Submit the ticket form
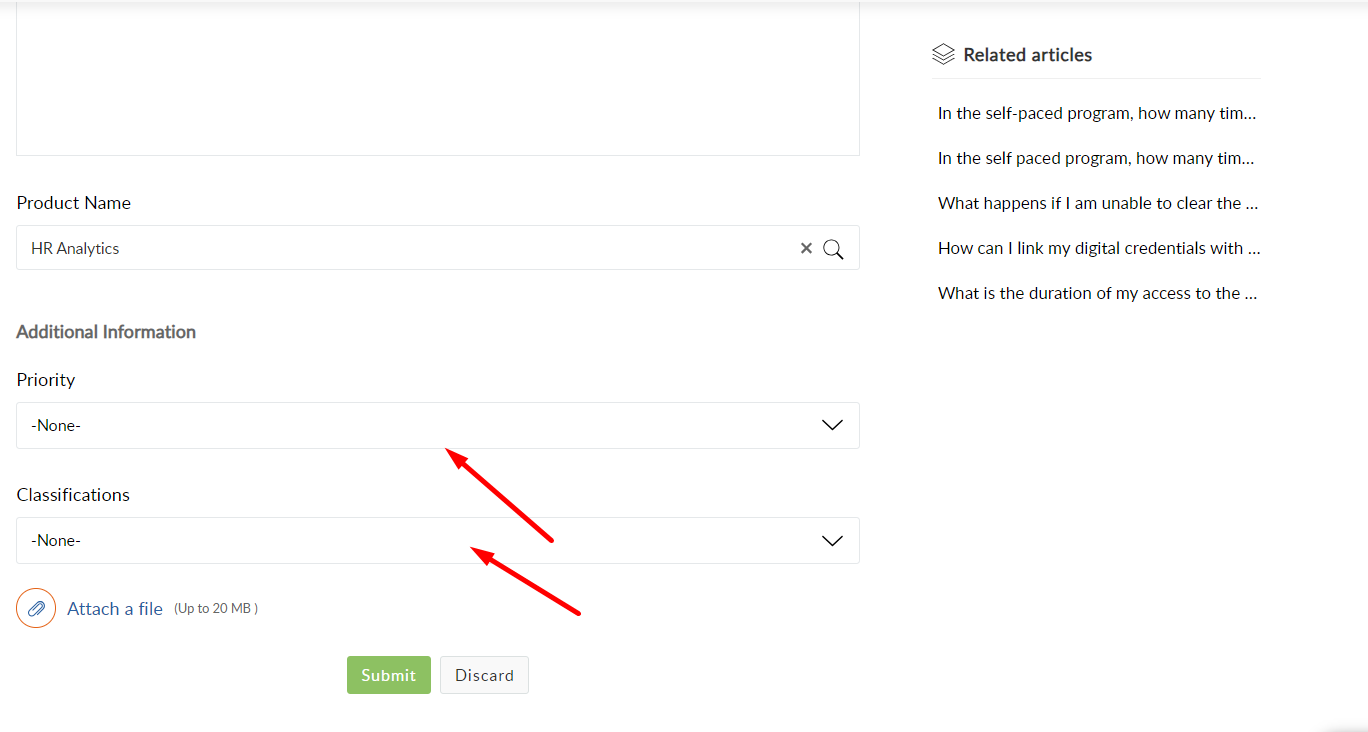 [x=389, y=675]
